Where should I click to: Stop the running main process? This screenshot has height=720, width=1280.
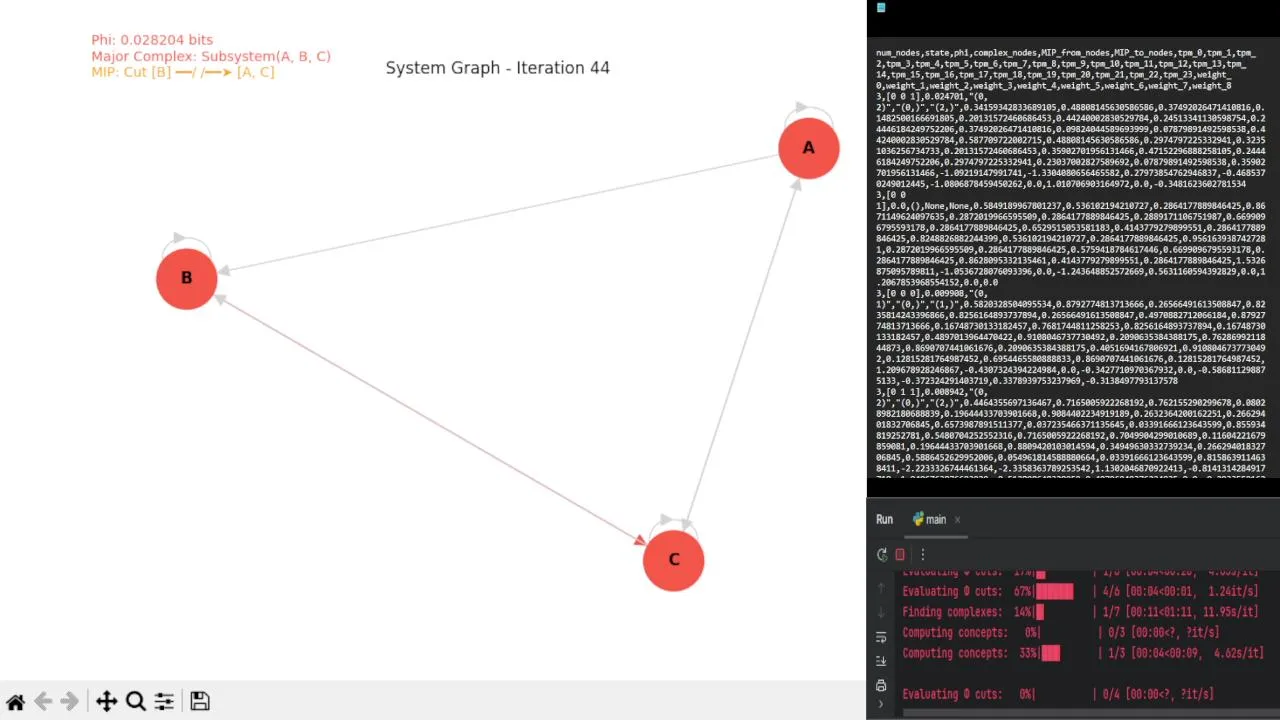point(900,555)
